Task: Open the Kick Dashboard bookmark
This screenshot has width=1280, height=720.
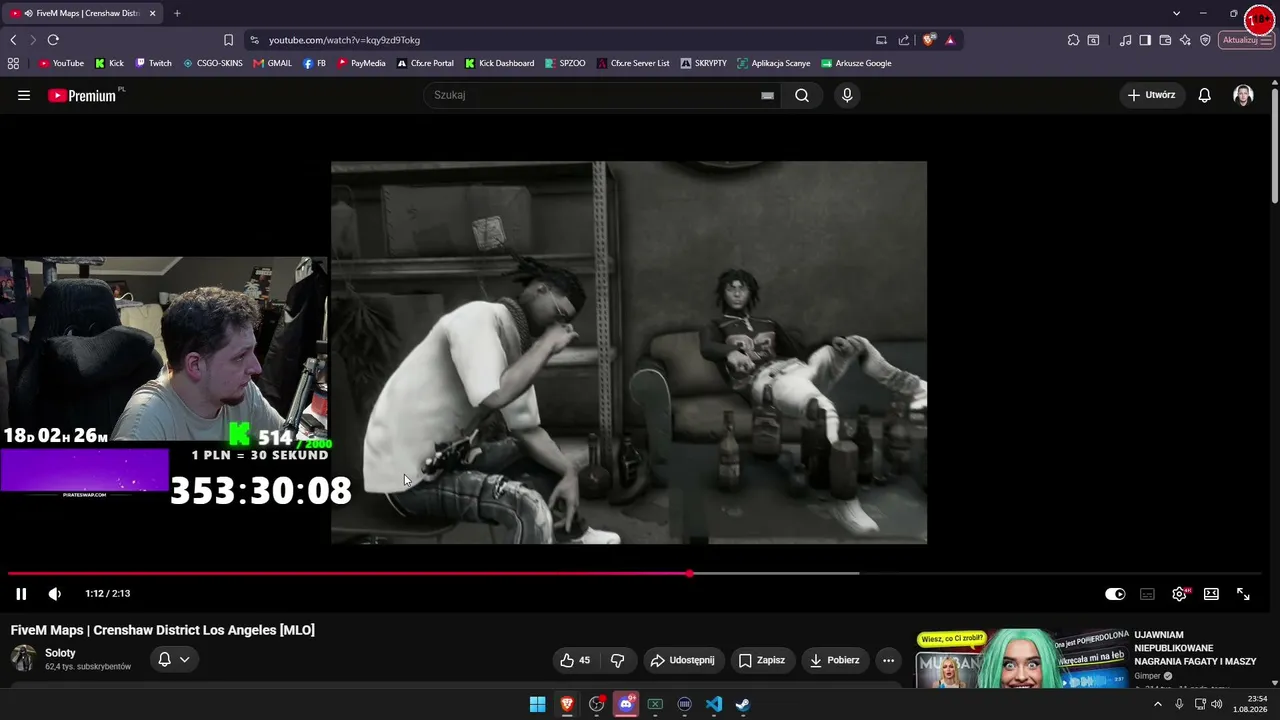Action: click(500, 63)
